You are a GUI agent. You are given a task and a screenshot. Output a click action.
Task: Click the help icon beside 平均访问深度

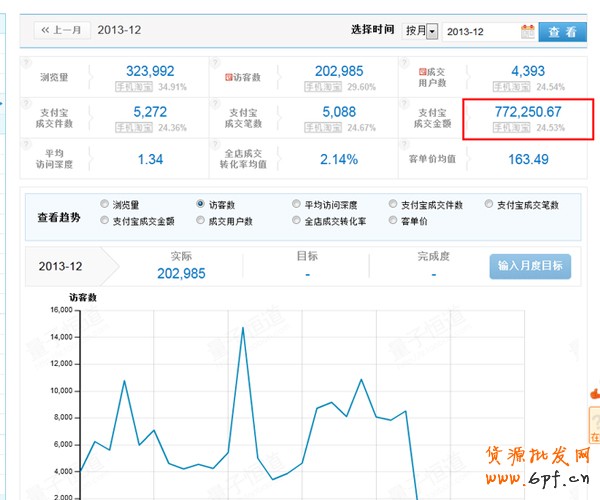pos(26,144)
